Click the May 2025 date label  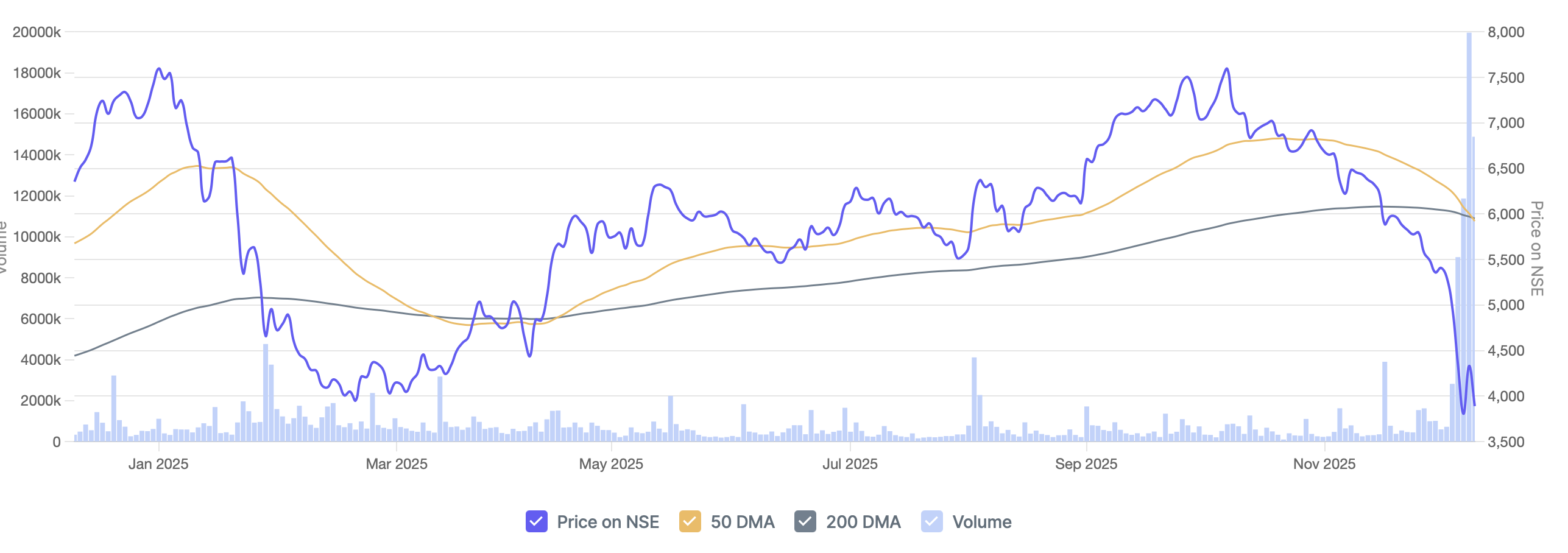pyautogui.click(x=611, y=464)
